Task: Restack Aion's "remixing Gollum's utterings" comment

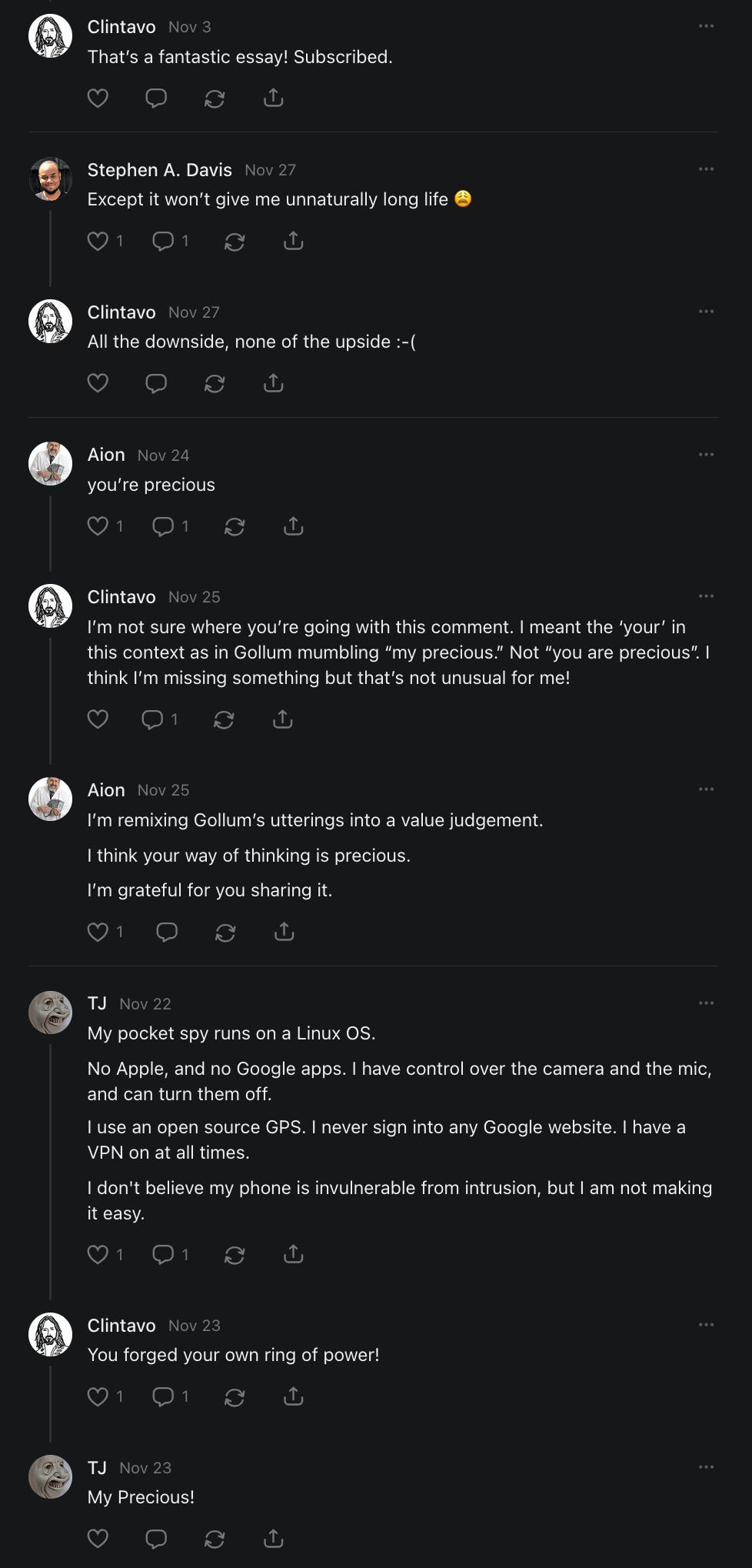Action: [x=225, y=932]
